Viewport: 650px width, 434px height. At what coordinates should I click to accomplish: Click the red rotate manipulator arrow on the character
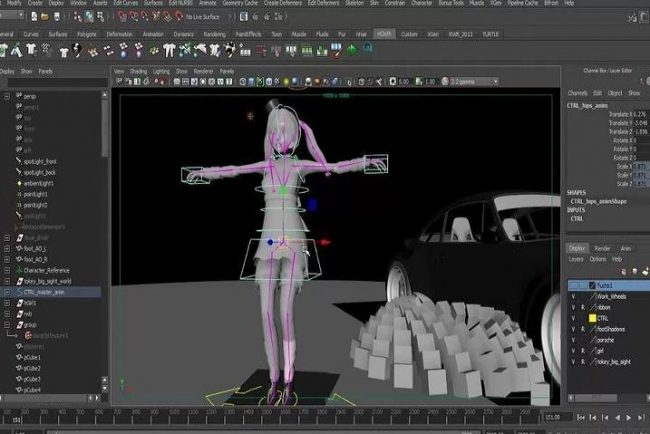325,242
